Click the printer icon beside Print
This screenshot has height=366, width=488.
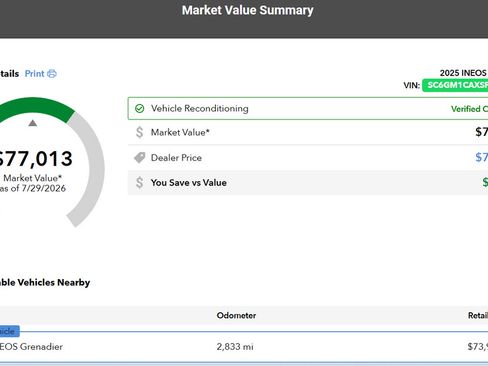click(52, 74)
